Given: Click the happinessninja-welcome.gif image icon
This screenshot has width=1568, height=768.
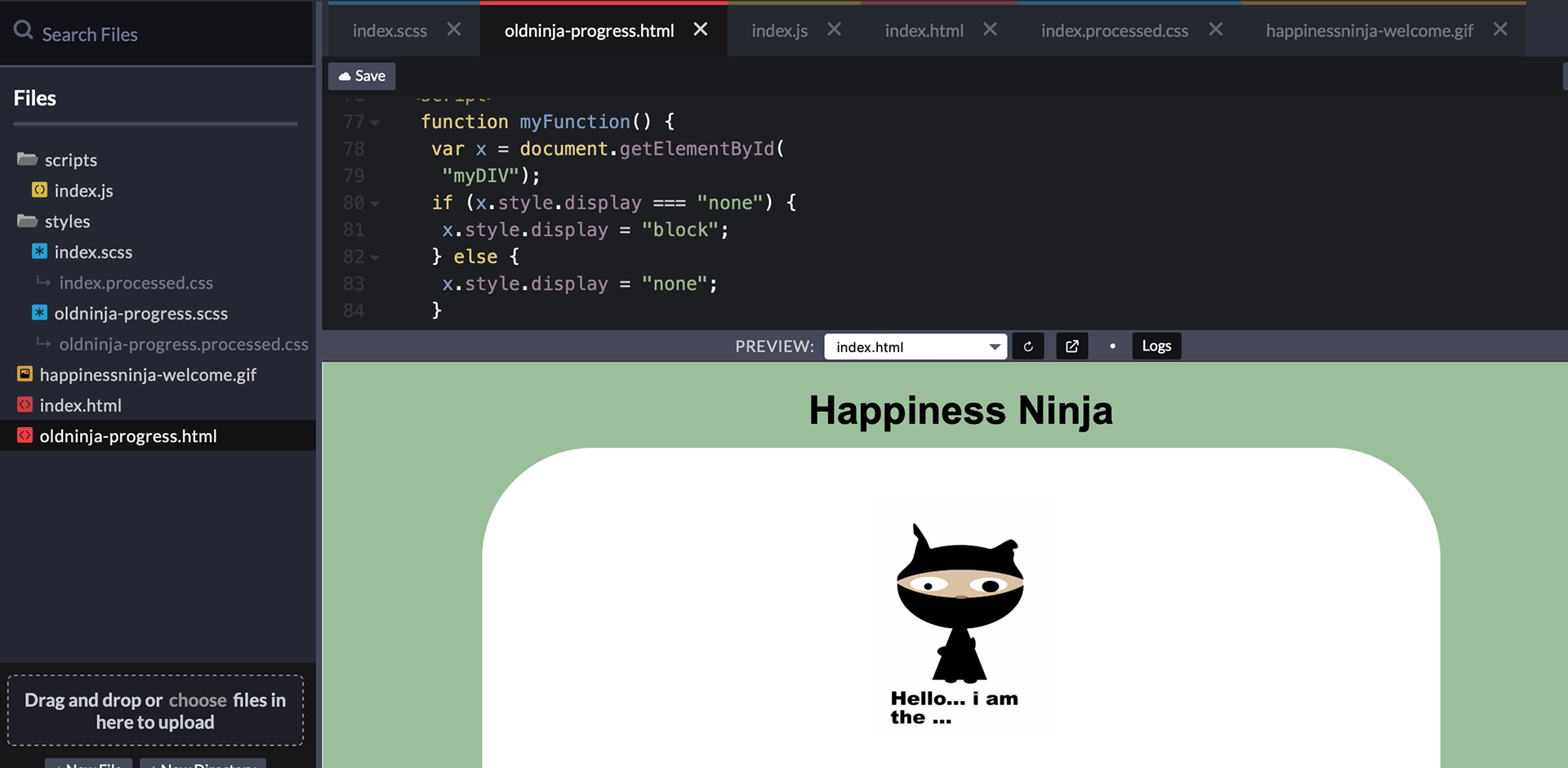Looking at the screenshot, I should 25,374.
